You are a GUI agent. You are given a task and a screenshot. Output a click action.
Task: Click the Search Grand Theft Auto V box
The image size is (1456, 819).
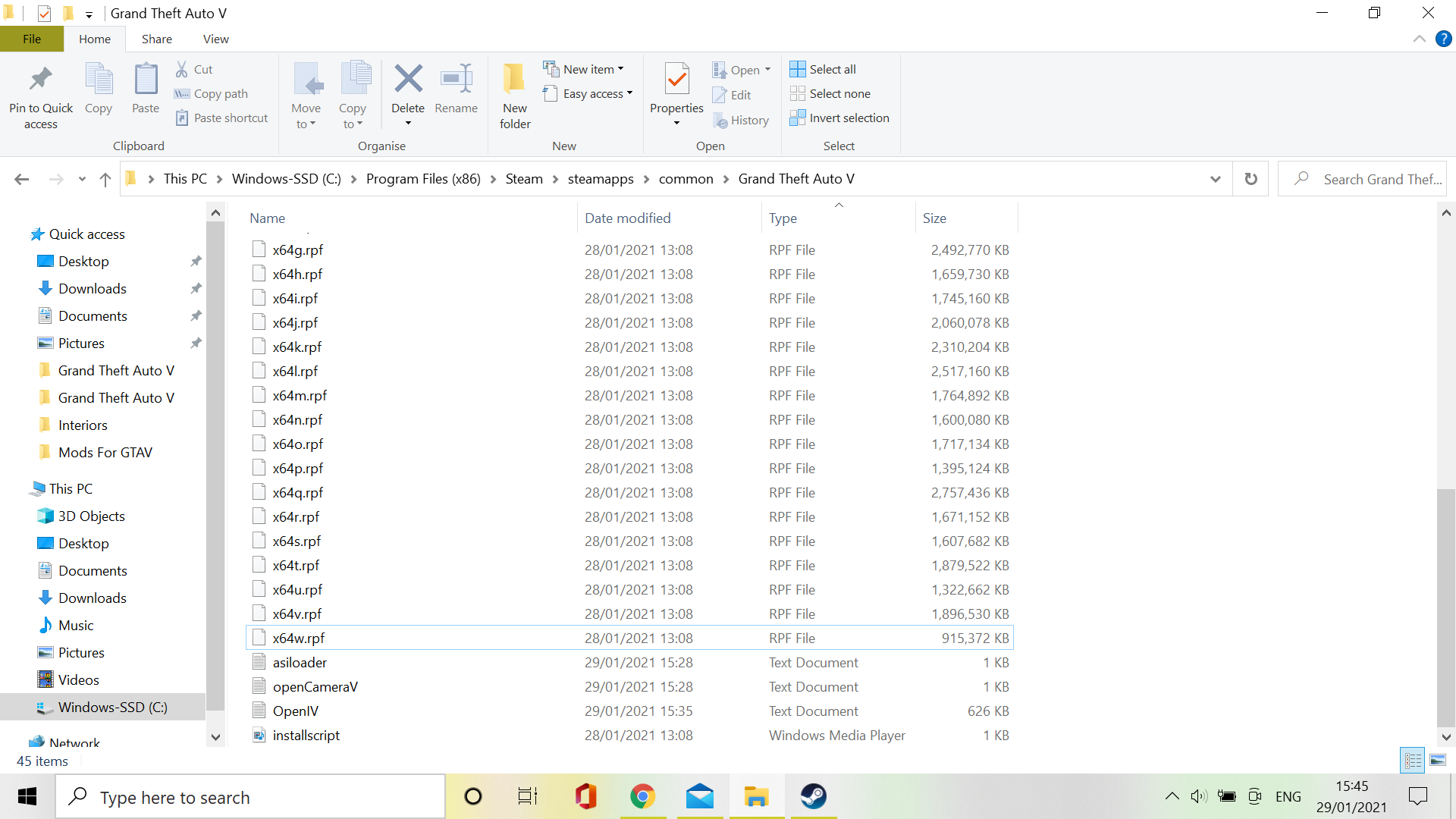1373,179
